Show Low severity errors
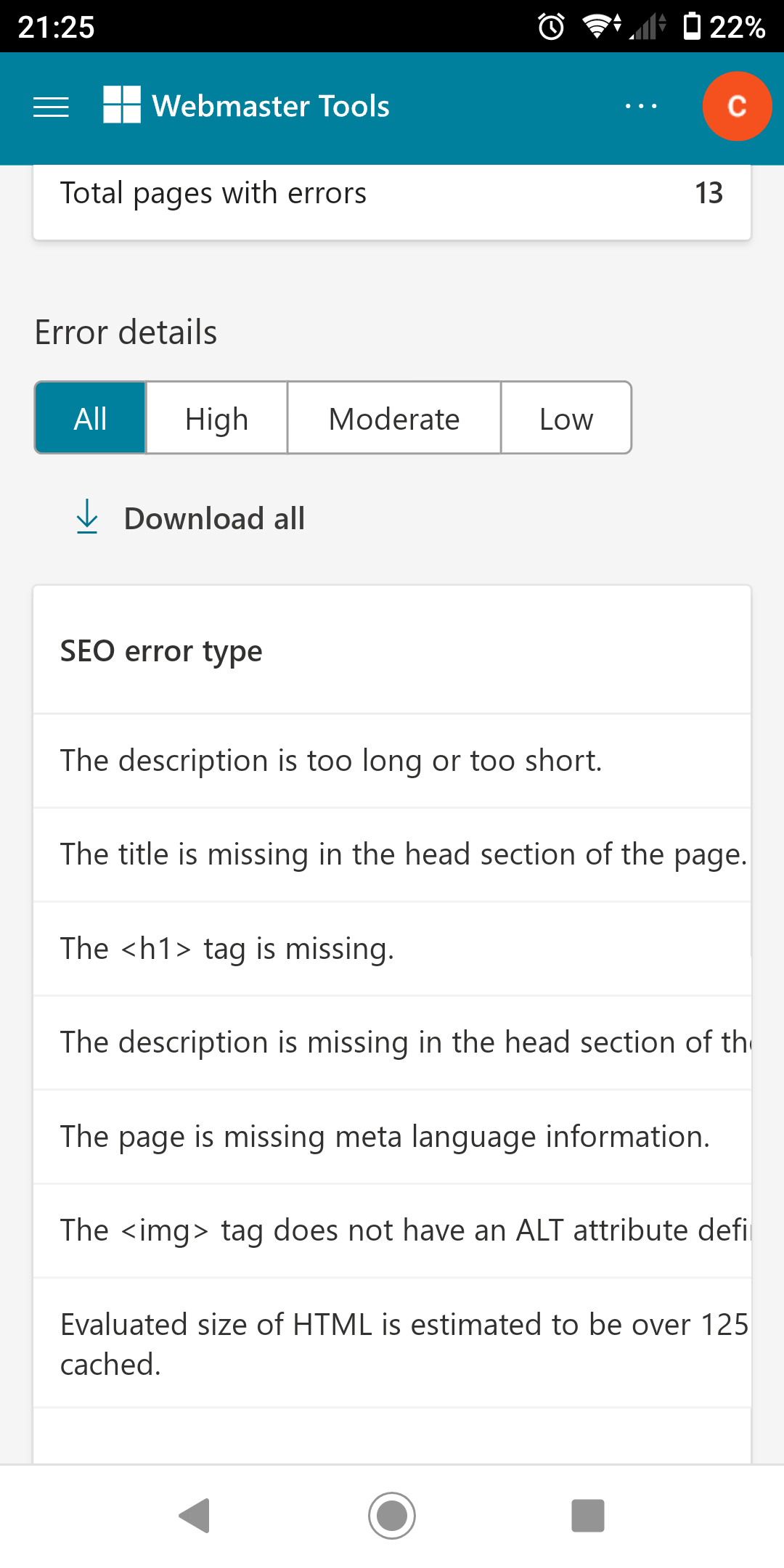Viewport: 784px width, 1568px height. pyautogui.click(x=566, y=419)
